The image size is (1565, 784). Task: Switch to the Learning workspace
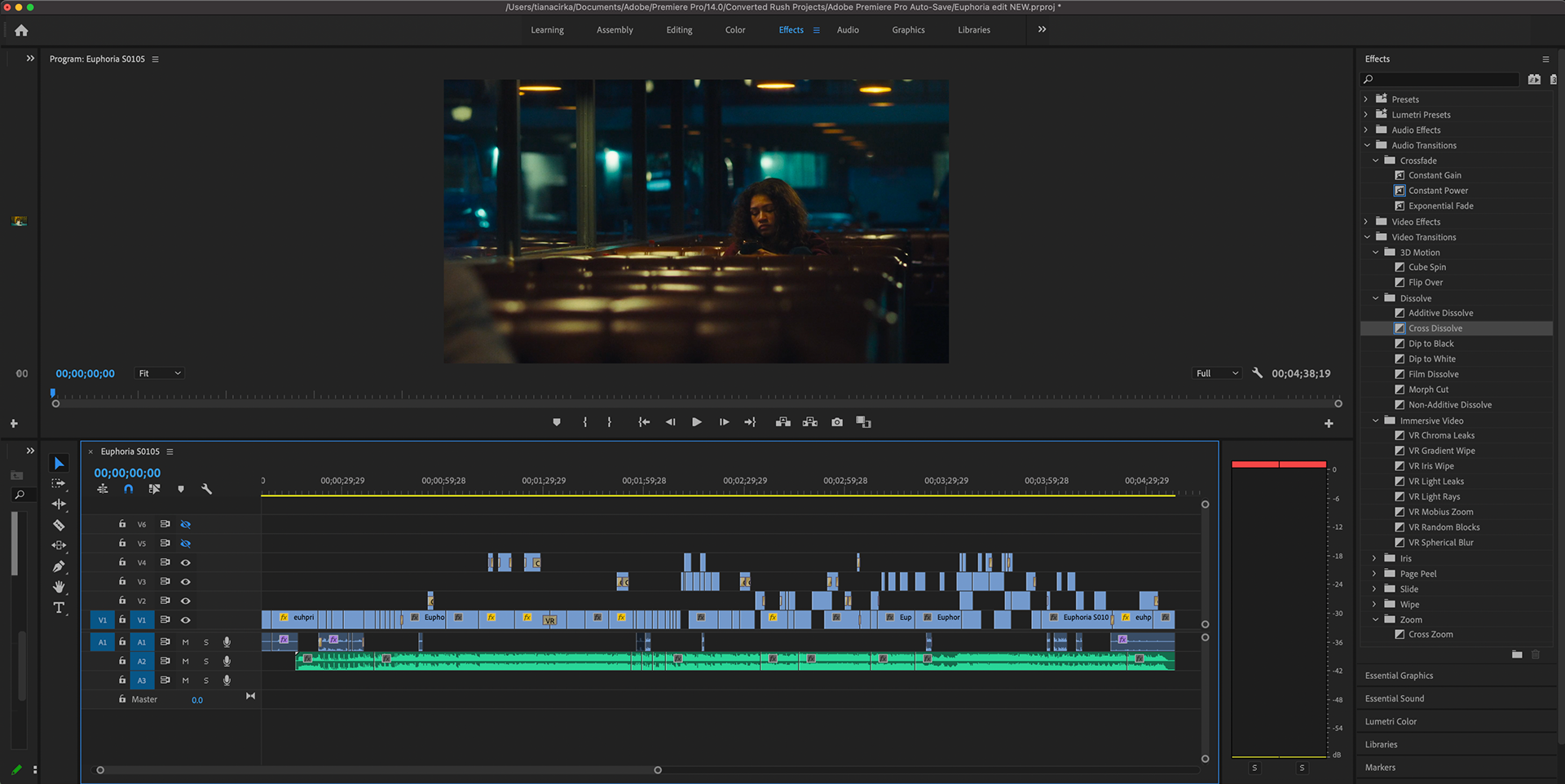click(547, 30)
